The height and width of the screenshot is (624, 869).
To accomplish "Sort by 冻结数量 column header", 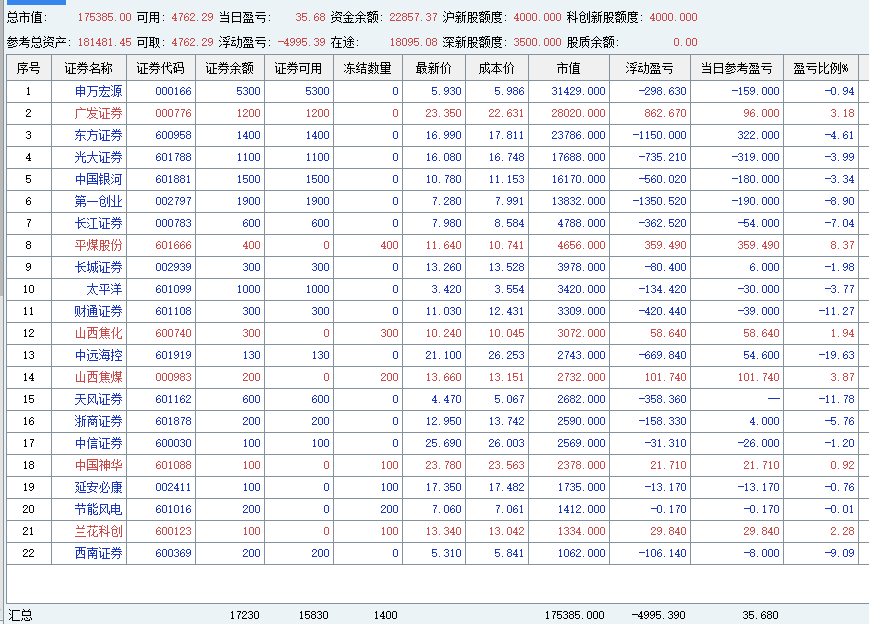I will 368,69.
